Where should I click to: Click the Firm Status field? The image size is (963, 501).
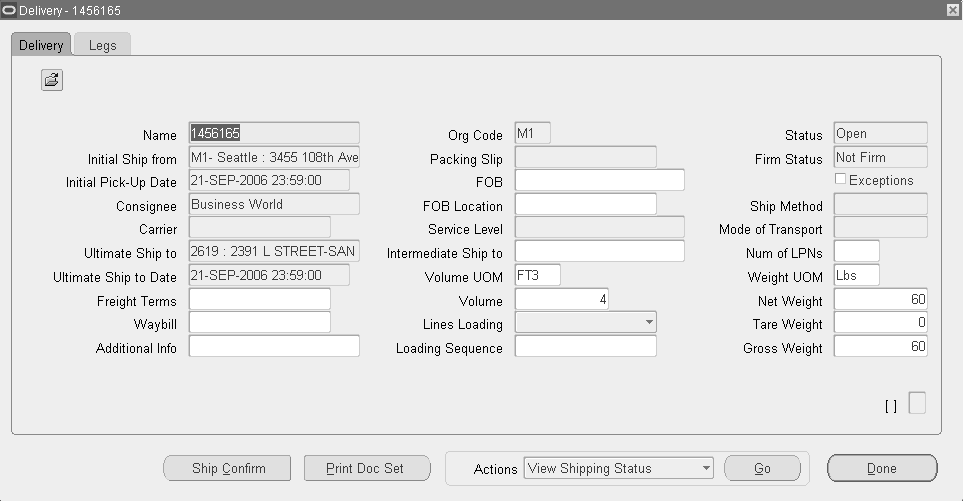(880, 157)
